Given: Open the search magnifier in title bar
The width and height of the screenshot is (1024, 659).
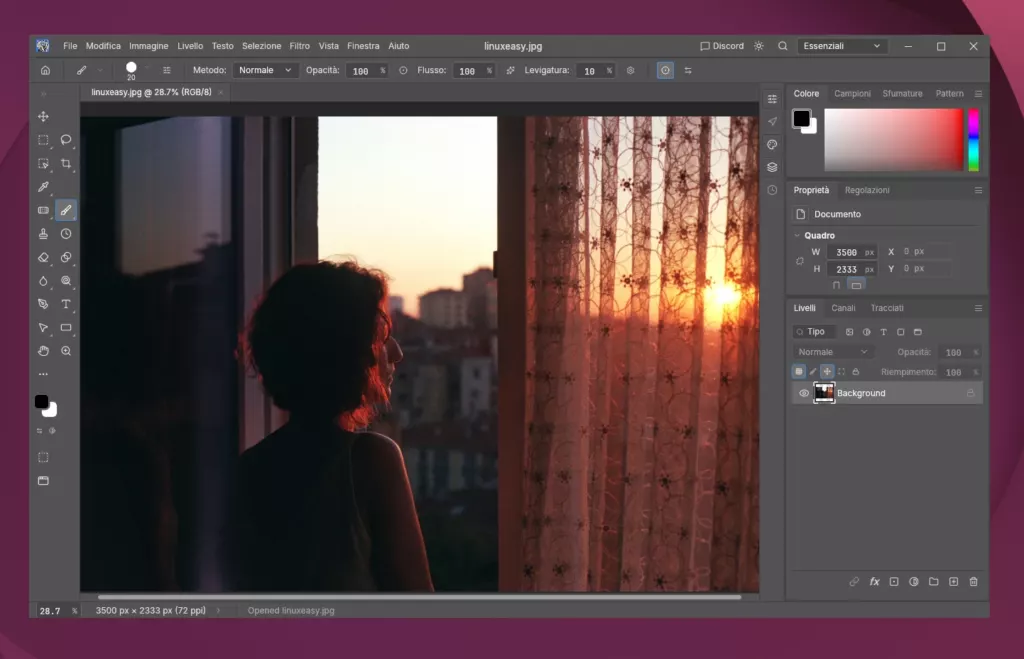Looking at the screenshot, I should pyautogui.click(x=782, y=46).
